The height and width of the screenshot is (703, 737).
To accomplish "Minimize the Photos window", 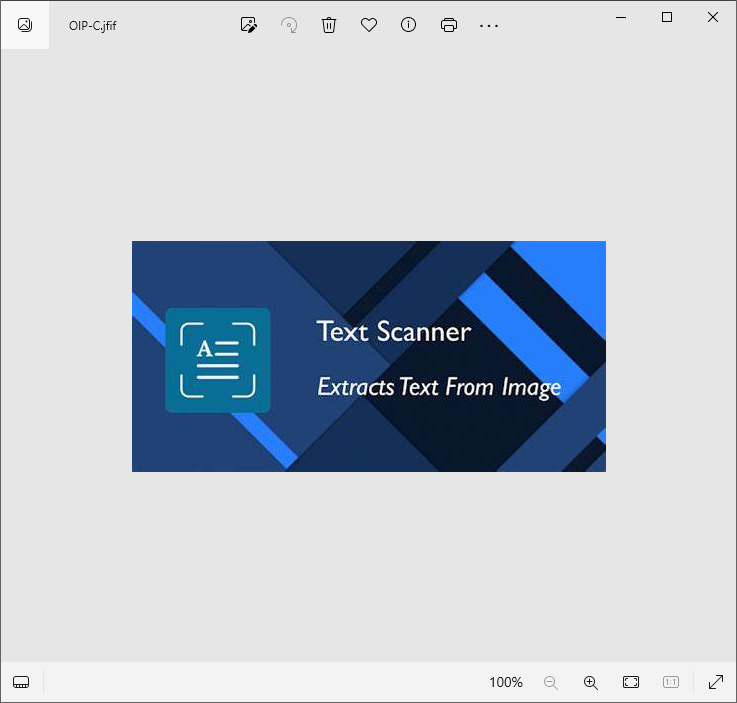I will [621, 17].
